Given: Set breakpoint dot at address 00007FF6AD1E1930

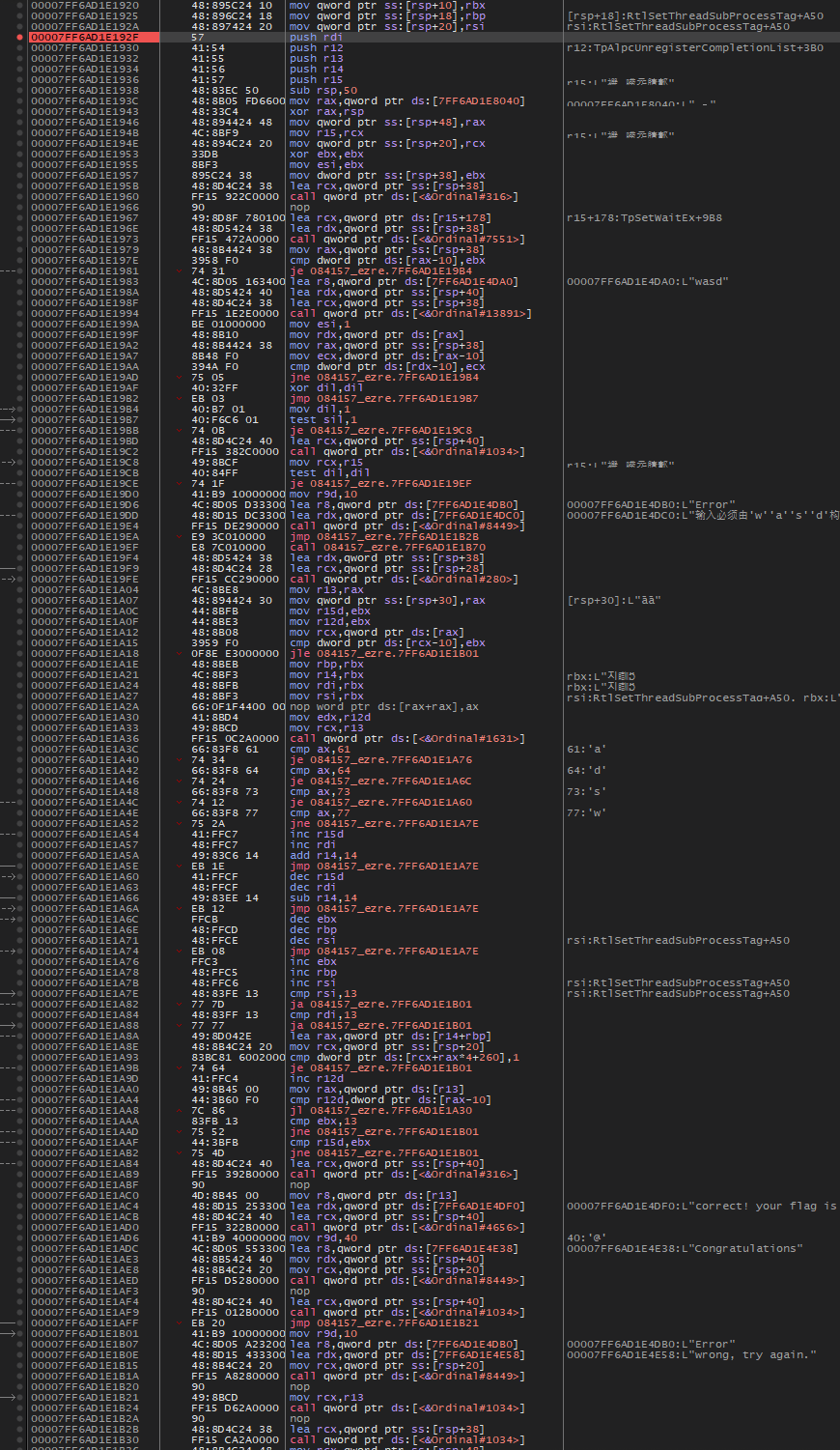Looking at the screenshot, I should [x=20, y=48].
